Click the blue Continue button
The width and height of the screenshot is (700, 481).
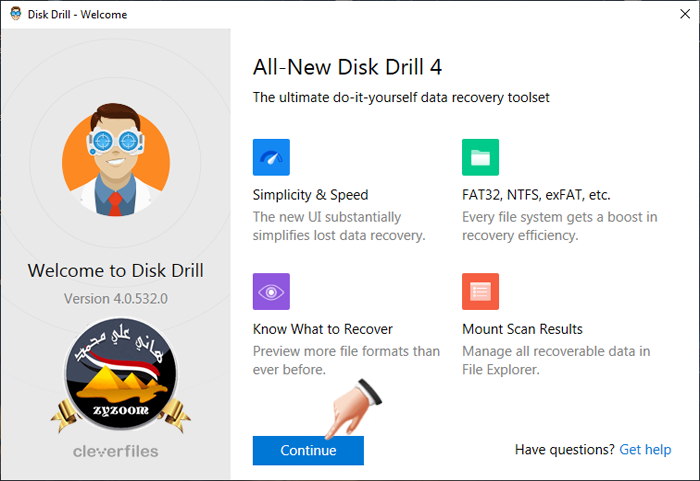308,450
